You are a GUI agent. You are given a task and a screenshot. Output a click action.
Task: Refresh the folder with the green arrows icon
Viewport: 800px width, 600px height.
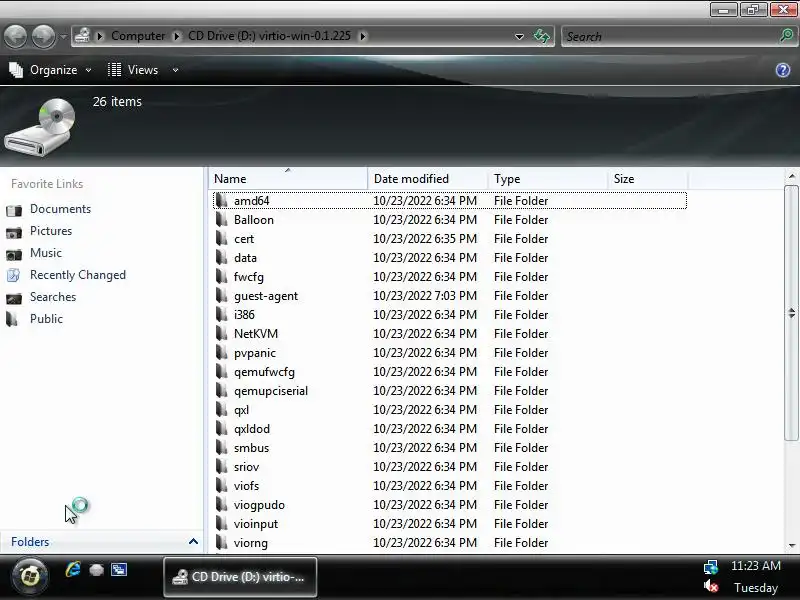[541, 36]
